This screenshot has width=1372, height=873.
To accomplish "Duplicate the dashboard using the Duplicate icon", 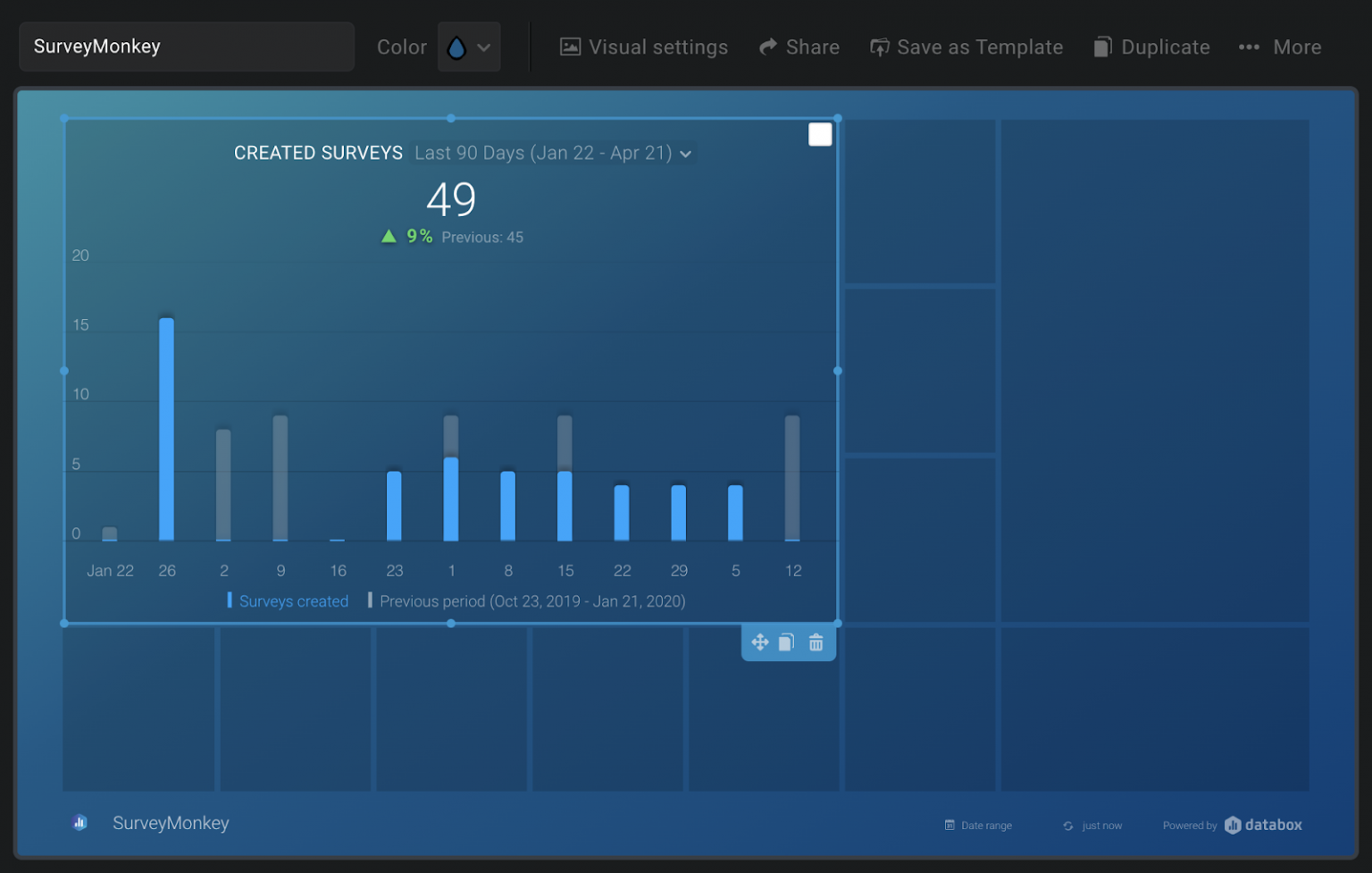I will coord(1102,46).
